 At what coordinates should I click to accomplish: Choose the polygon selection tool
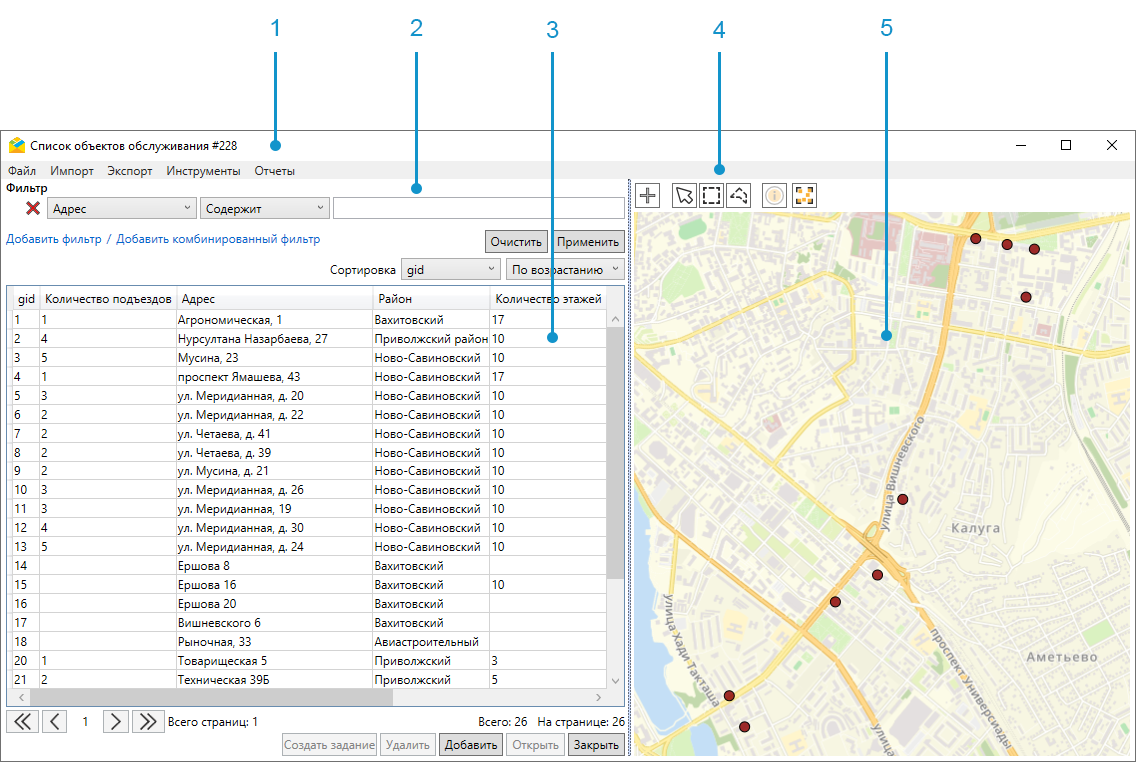coord(739,195)
